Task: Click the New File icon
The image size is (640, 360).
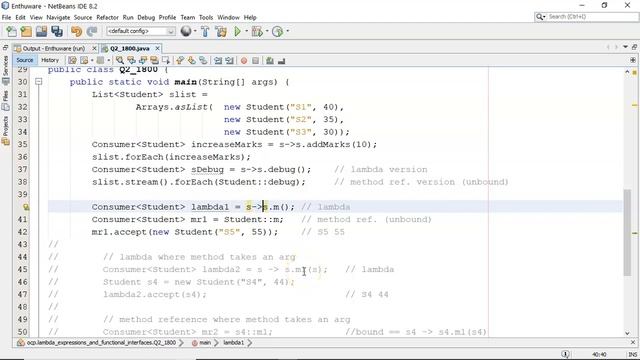Action: [x=11, y=31]
